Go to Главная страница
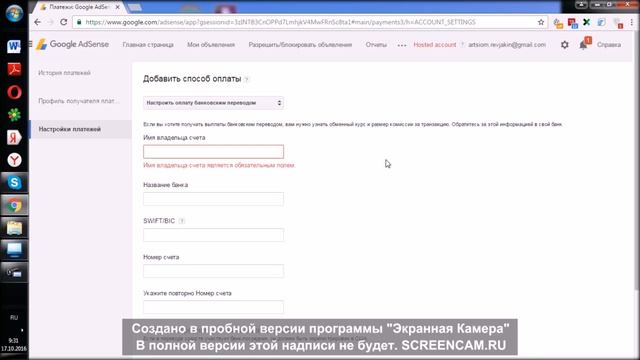The image size is (640, 360). (x=148, y=44)
